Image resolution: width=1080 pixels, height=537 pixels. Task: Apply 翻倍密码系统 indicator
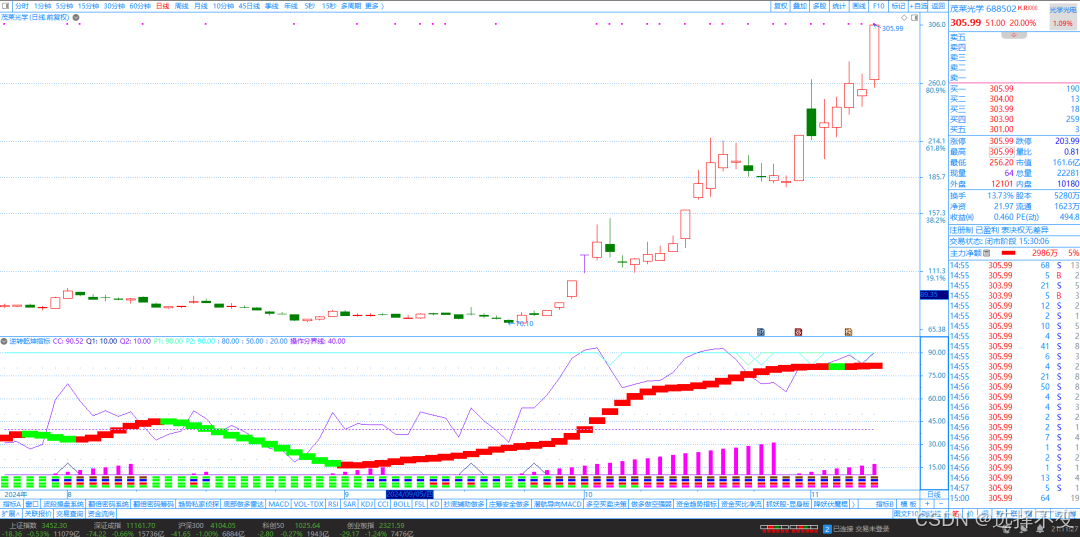[107, 504]
